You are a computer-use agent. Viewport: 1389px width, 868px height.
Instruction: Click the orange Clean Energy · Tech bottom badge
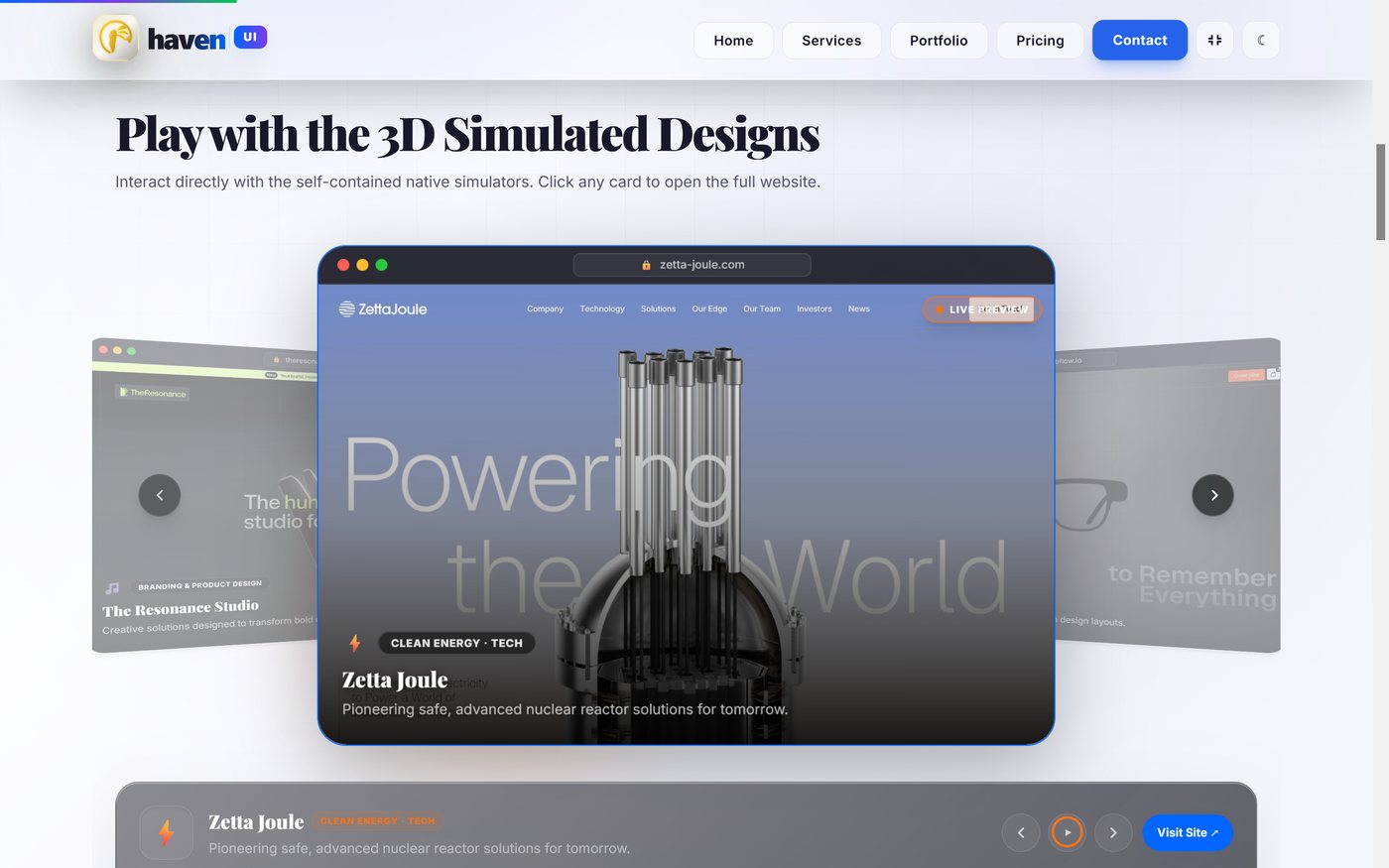tap(378, 820)
